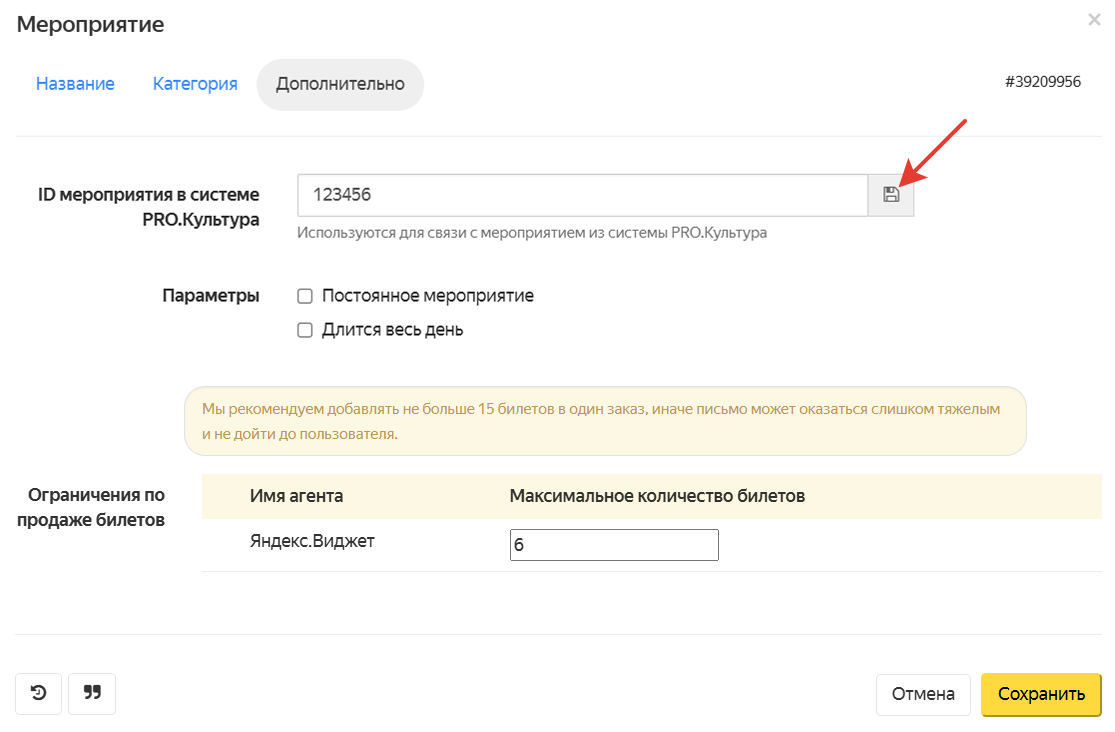Switch to the Название tab
Screen dimensions: 1115x732
pos(75,84)
